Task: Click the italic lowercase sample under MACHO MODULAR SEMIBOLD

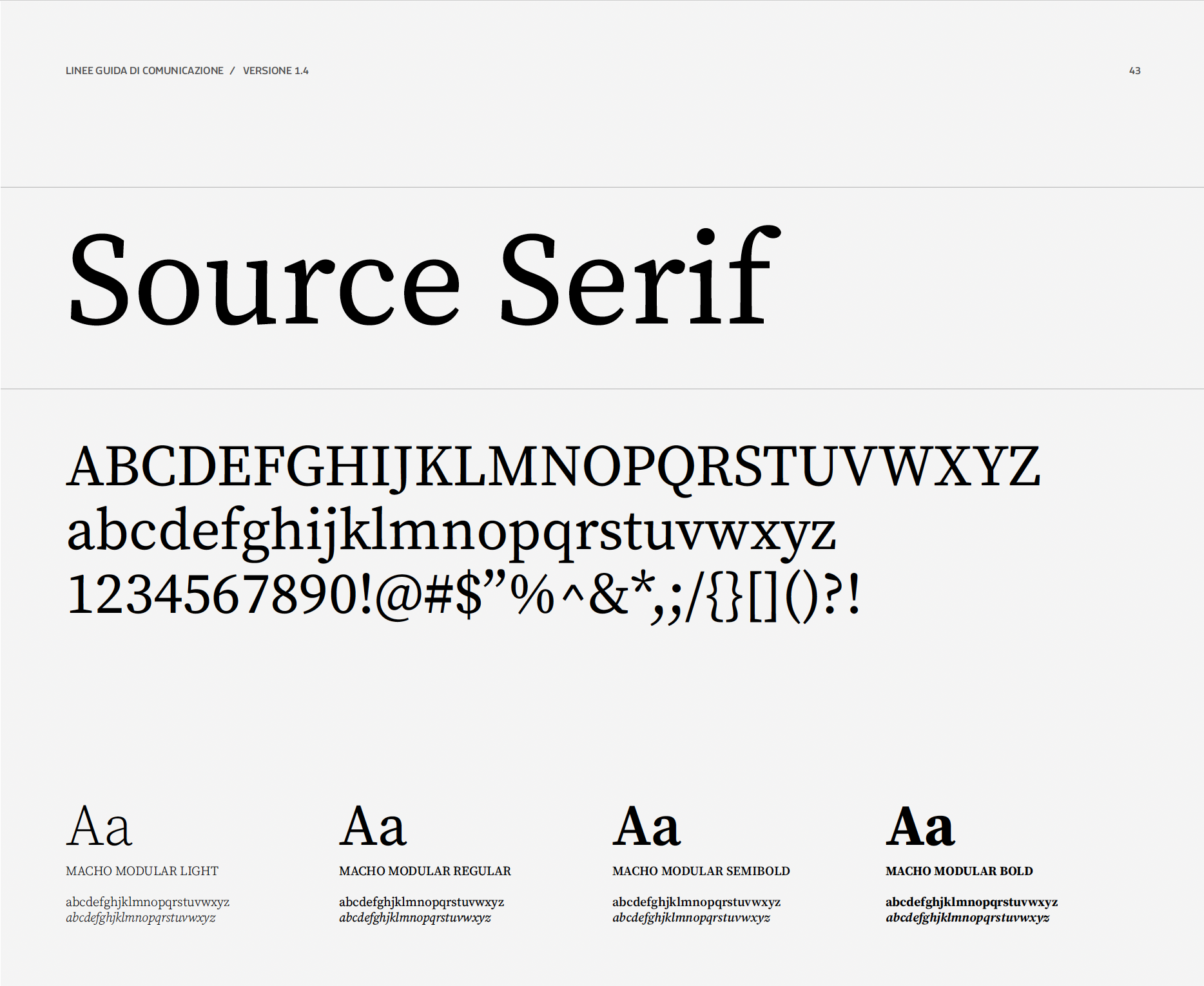Action: tap(691, 918)
